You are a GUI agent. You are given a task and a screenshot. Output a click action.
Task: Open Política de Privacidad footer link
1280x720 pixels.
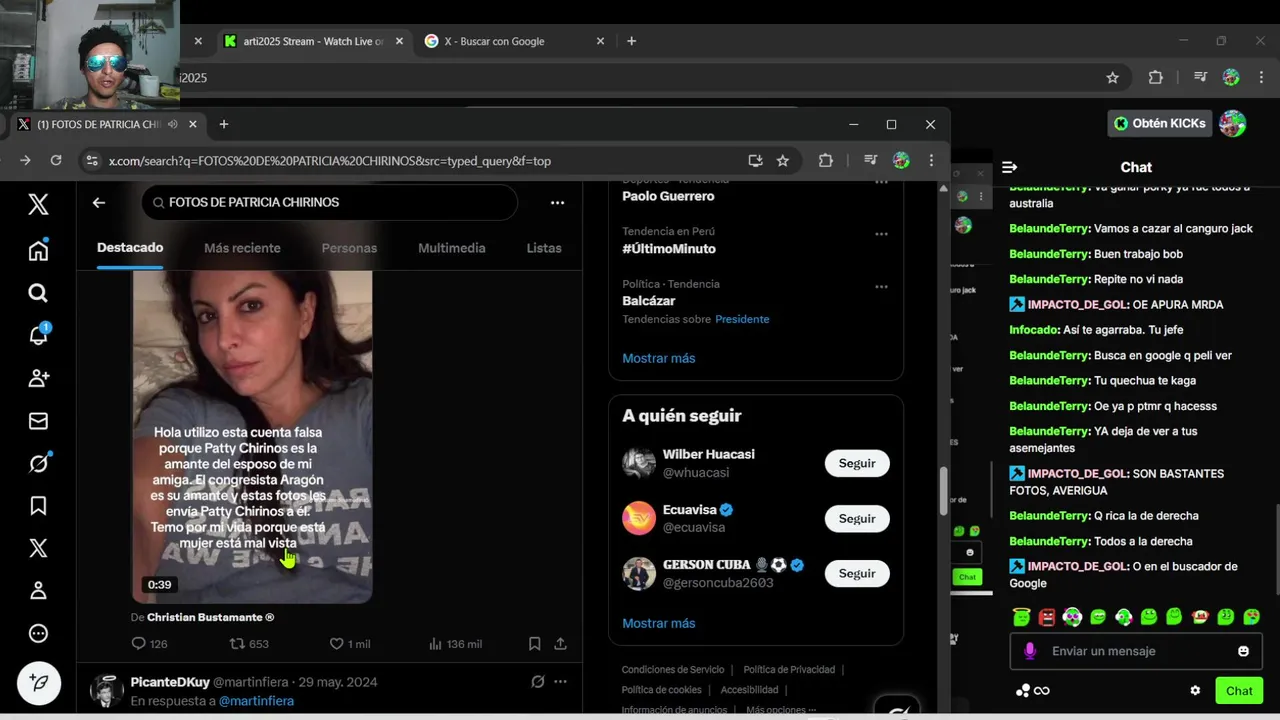(789, 670)
